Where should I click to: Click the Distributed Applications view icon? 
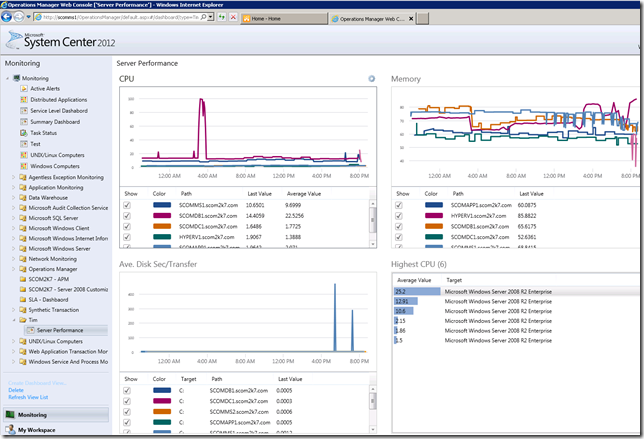click(x=24, y=99)
